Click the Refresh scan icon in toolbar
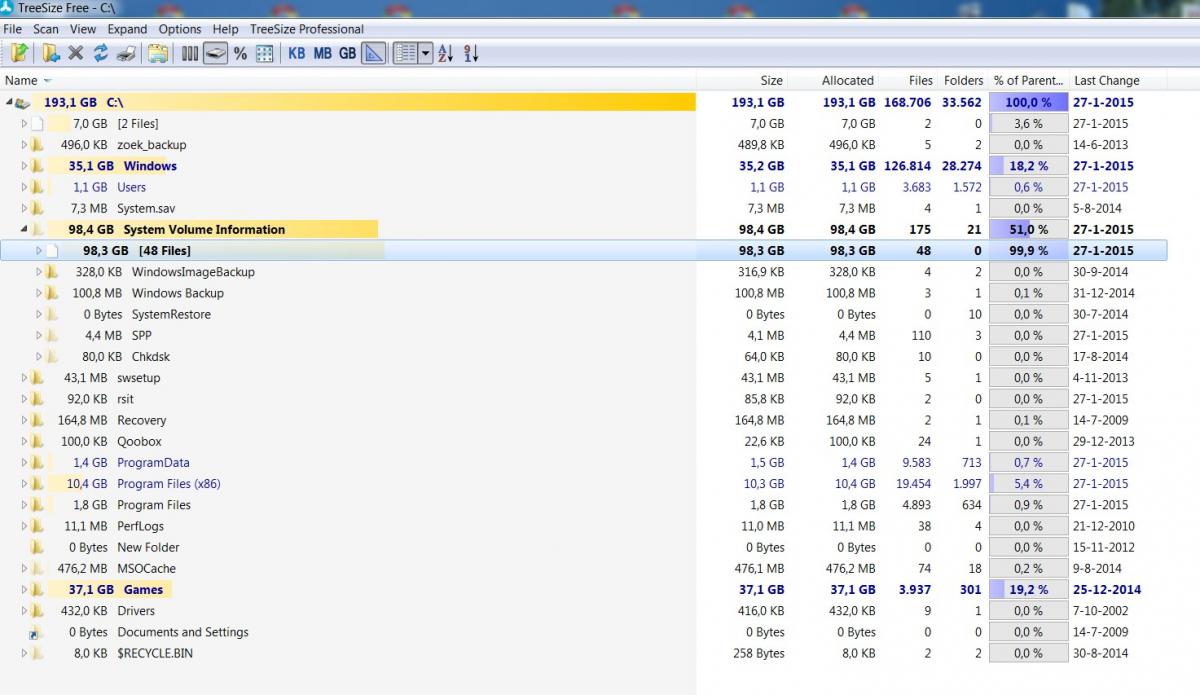 pyautogui.click(x=101, y=54)
